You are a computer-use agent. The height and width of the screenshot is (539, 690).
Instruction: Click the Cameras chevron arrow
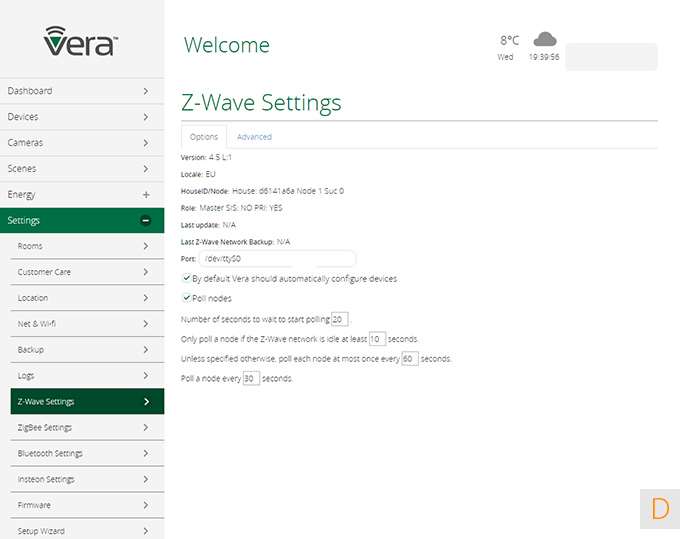pos(146,143)
